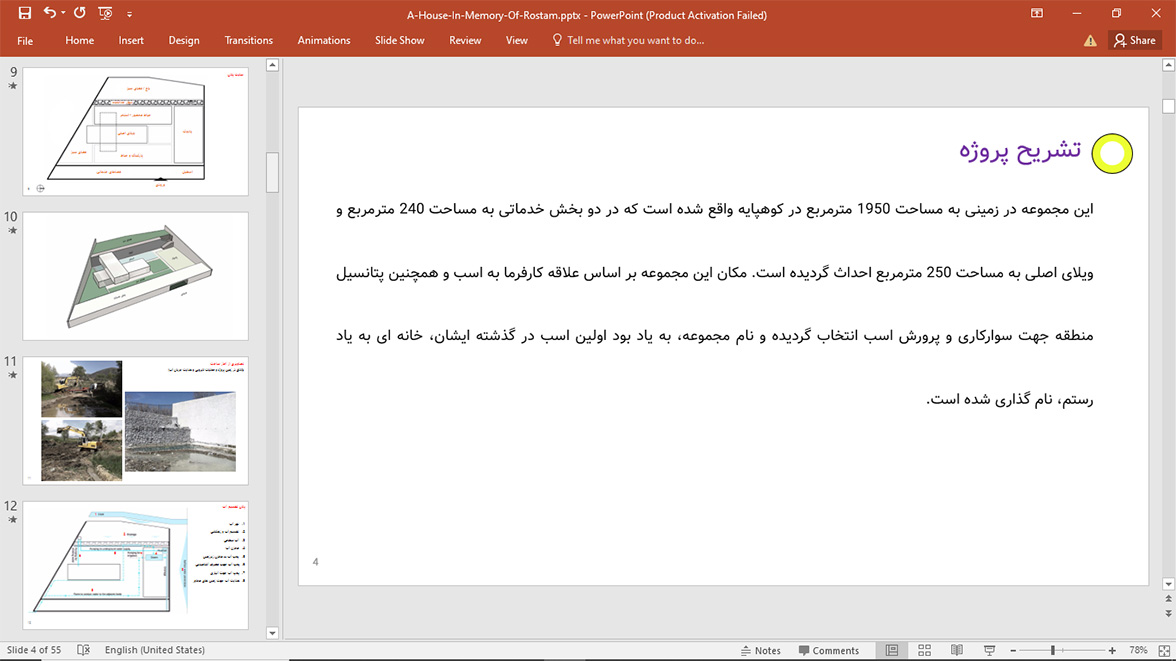The width and height of the screenshot is (1176, 661).
Task: Go to next slide double-arrow button
Action: pyautogui.click(x=1168, y=614)
